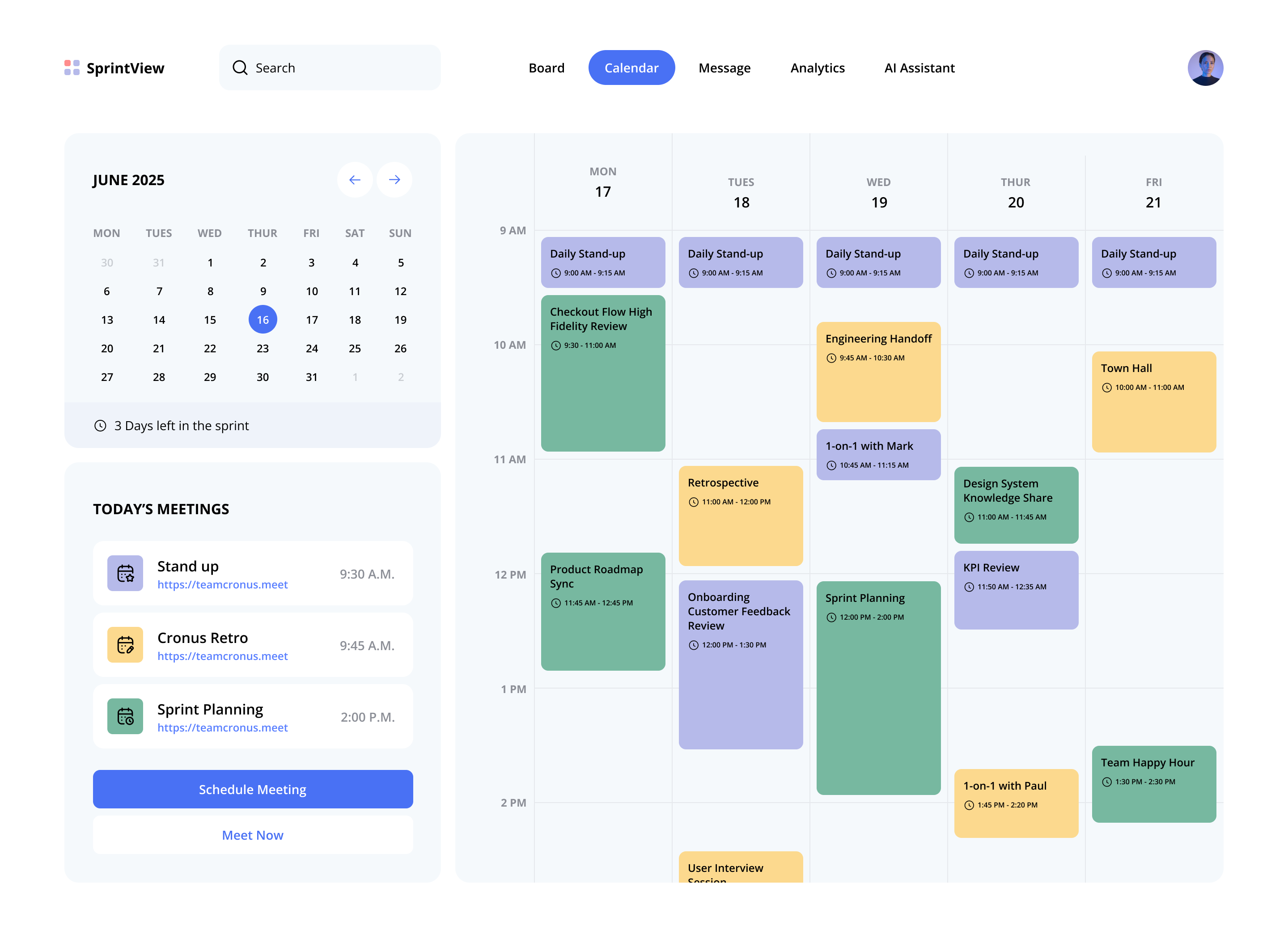
Task: Open the Analytics section
Action: click(x=818, y=68)
